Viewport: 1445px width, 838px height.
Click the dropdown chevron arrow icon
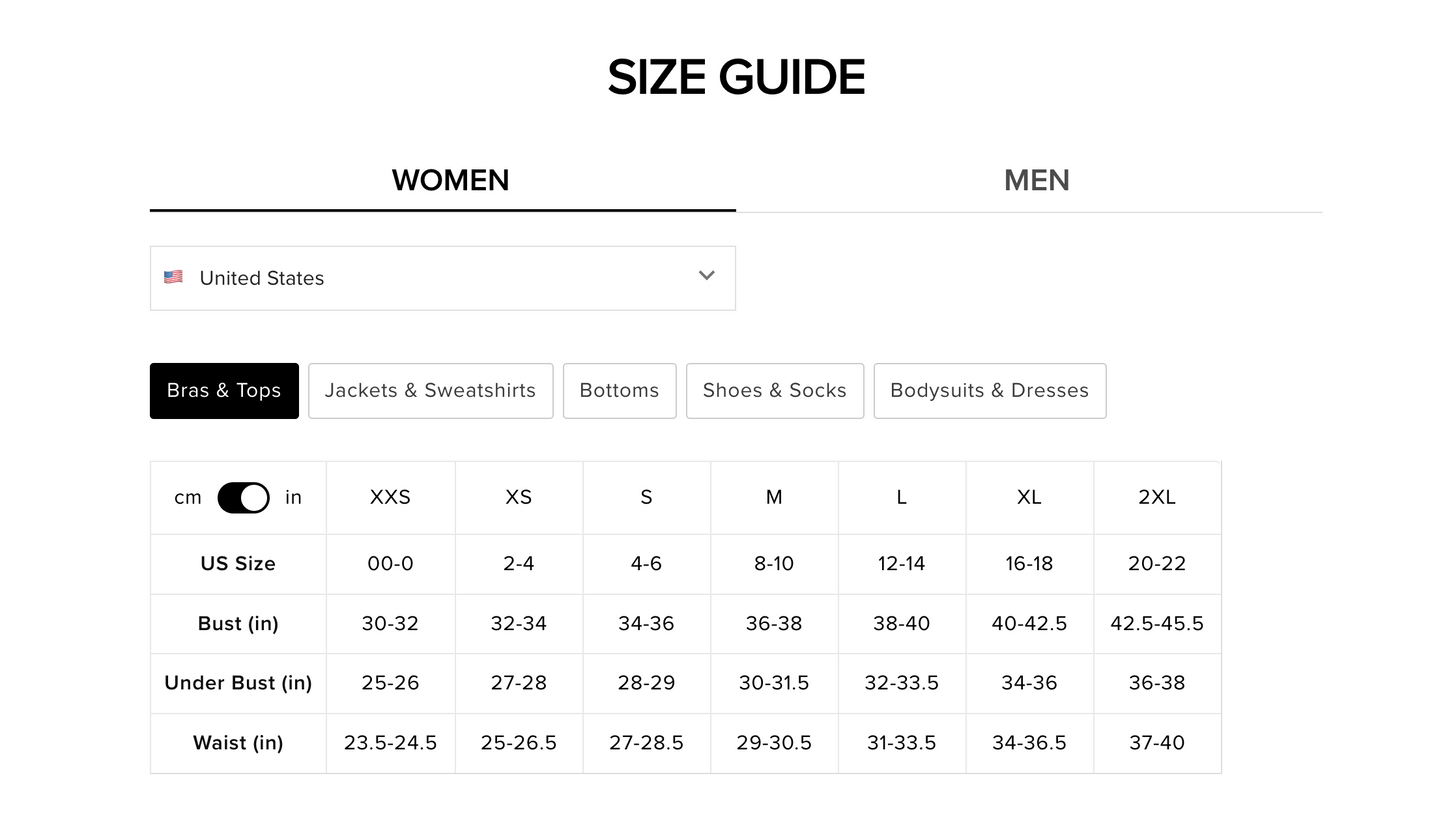pos(706,276)
